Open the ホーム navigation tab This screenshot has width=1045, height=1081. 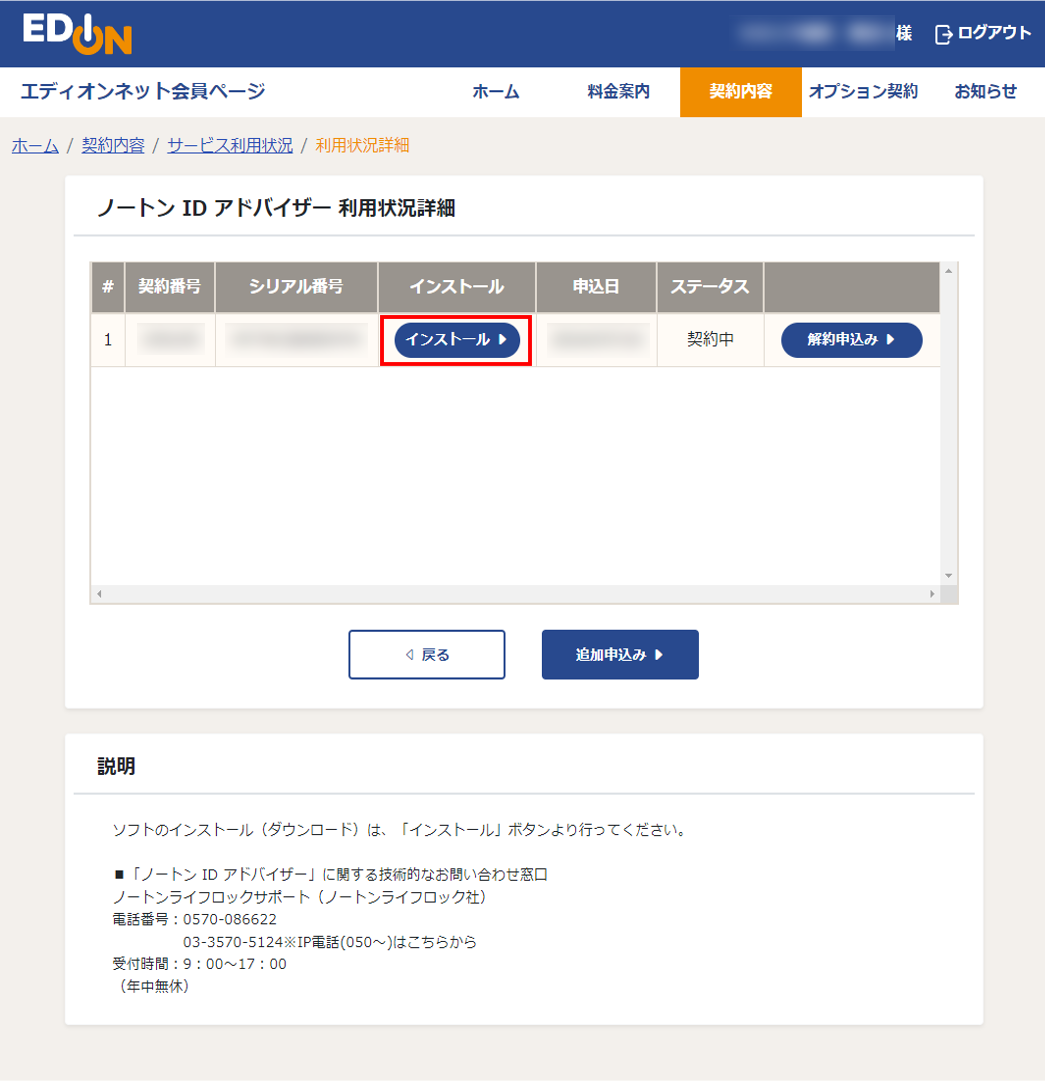[x=496, y=92]
